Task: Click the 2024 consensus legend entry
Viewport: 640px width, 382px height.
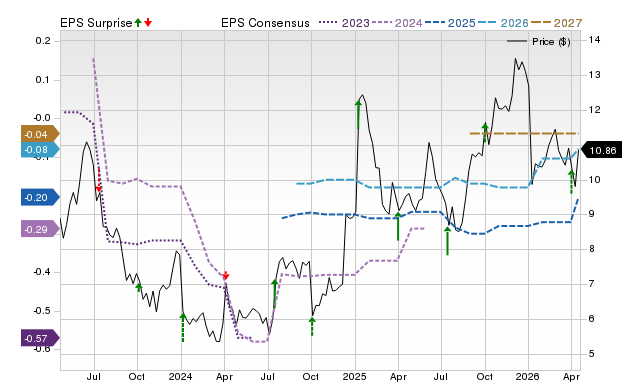Action: coord(397,23)
